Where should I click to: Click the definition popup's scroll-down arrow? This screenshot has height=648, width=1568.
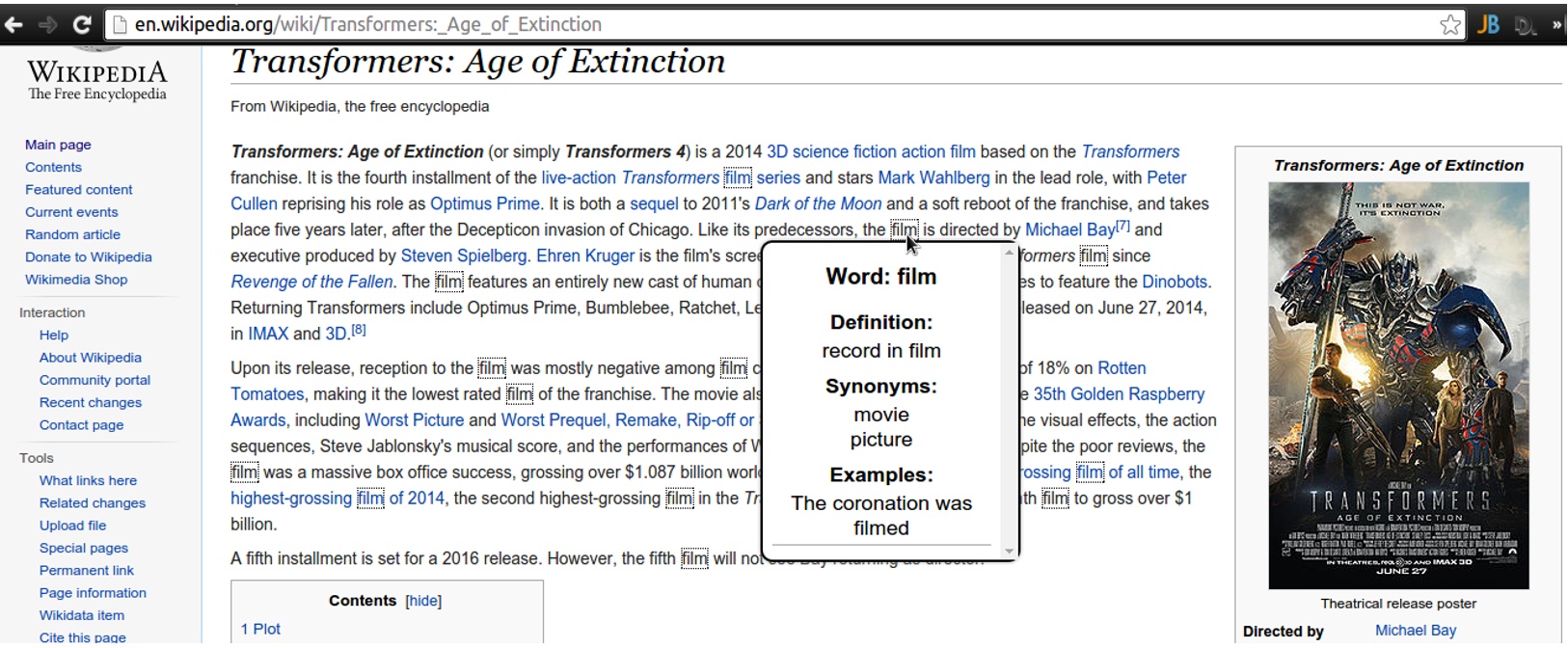point(1010,551)
